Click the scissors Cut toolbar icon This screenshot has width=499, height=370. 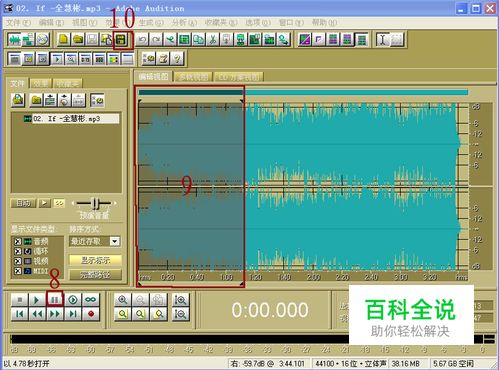pyautogui.click(x=212, y=40)
